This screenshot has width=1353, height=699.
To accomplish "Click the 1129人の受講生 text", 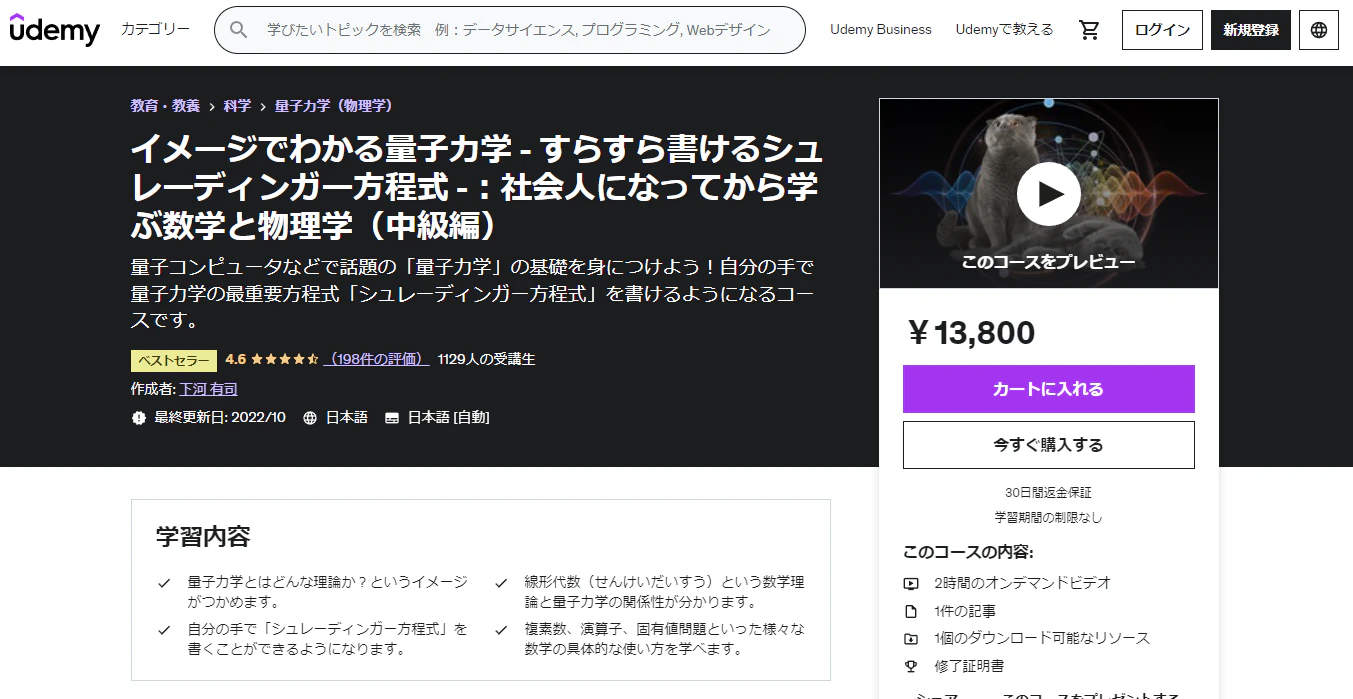I will [487, 359].
